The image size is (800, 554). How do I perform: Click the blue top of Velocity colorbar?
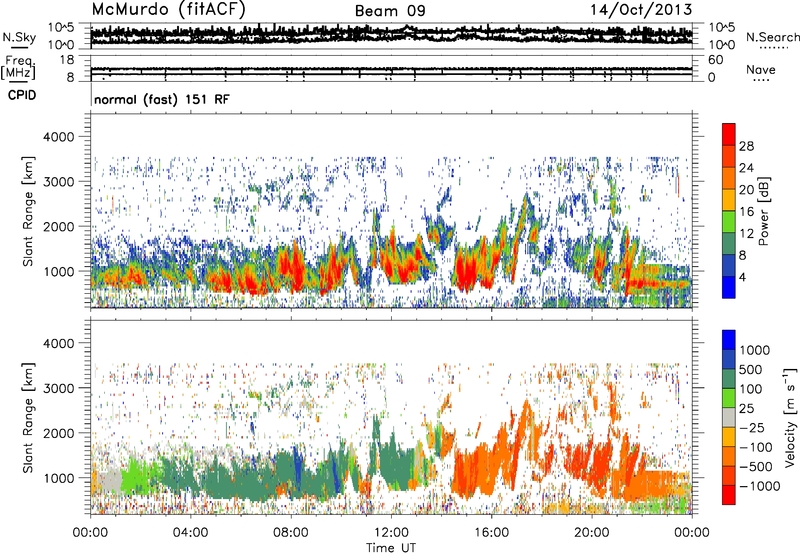point(729,340)
